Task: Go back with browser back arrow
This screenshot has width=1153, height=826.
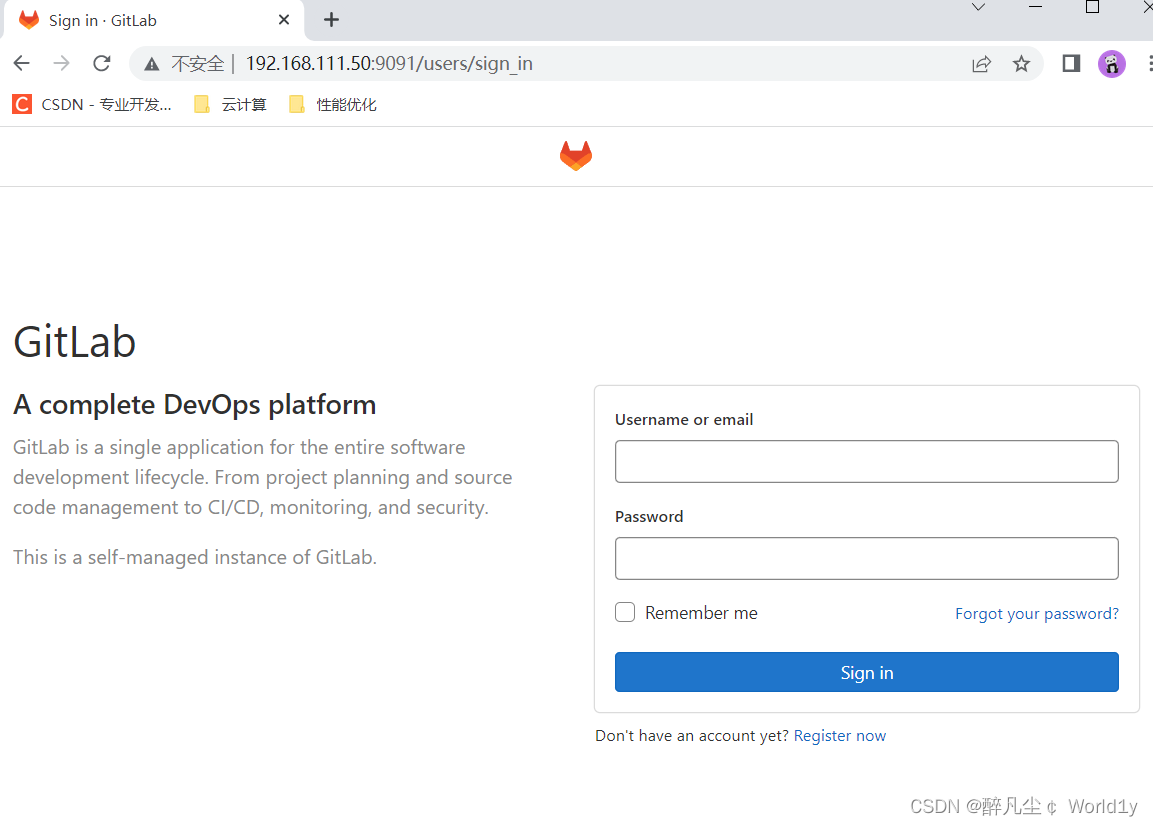Action: click(22, 63)
